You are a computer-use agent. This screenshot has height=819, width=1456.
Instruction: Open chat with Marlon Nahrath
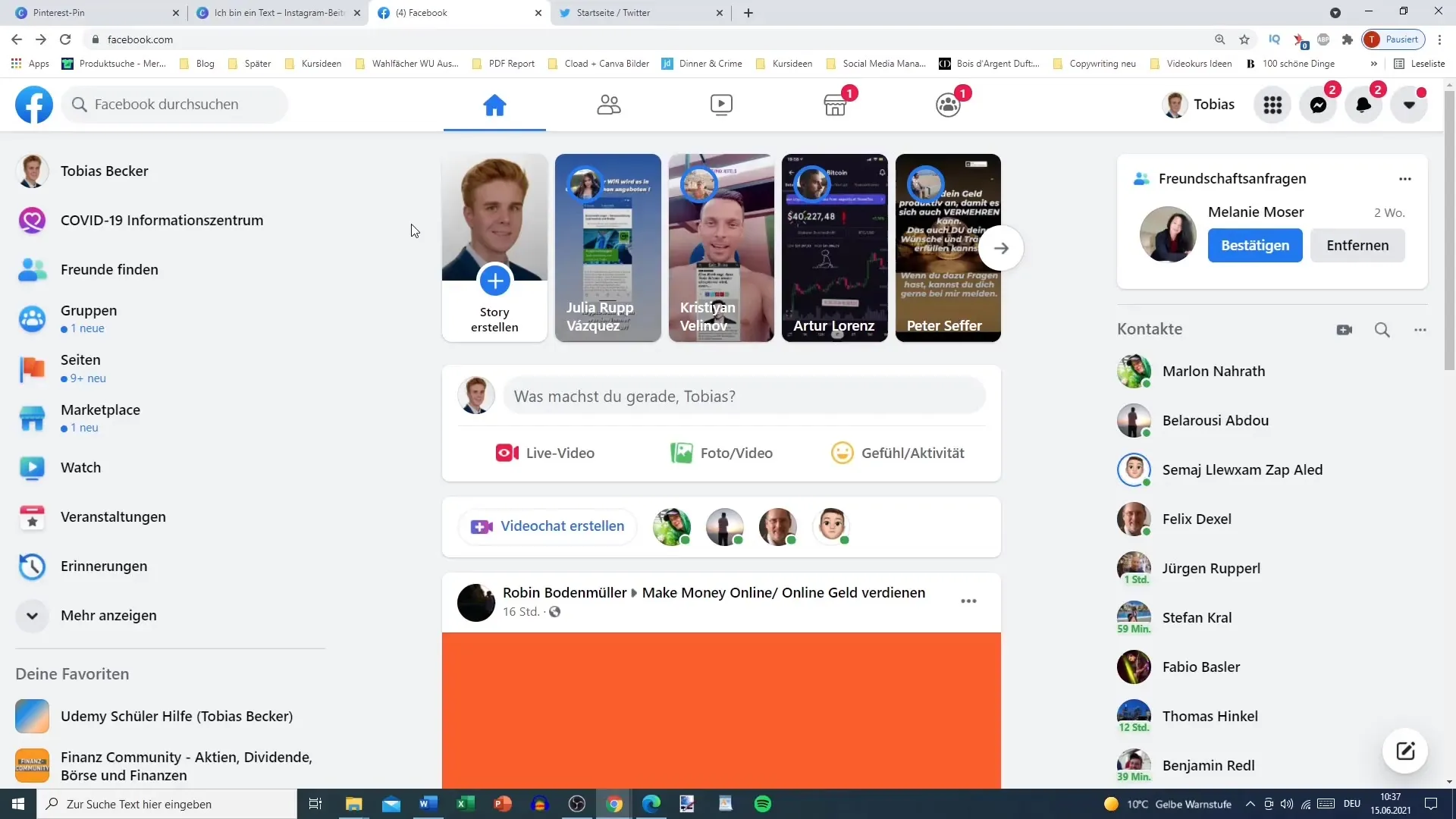tap(1272, 372)
